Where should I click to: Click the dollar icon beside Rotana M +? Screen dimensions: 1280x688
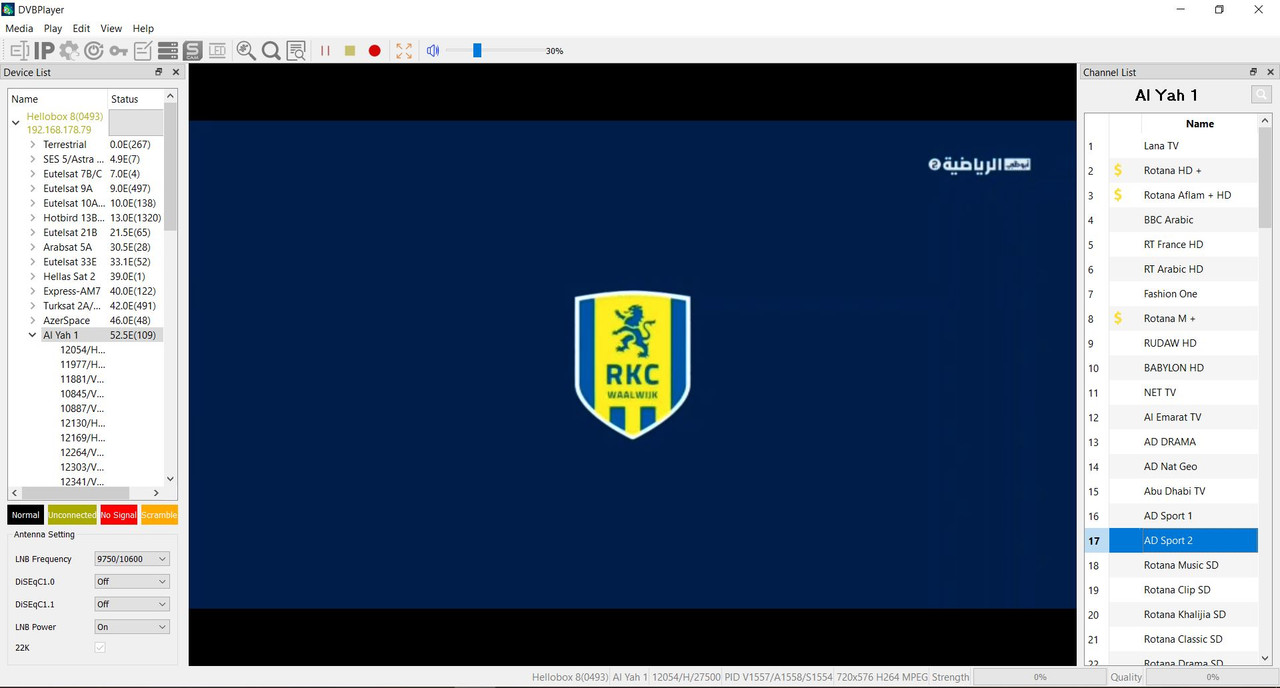tap(1119, 318)
